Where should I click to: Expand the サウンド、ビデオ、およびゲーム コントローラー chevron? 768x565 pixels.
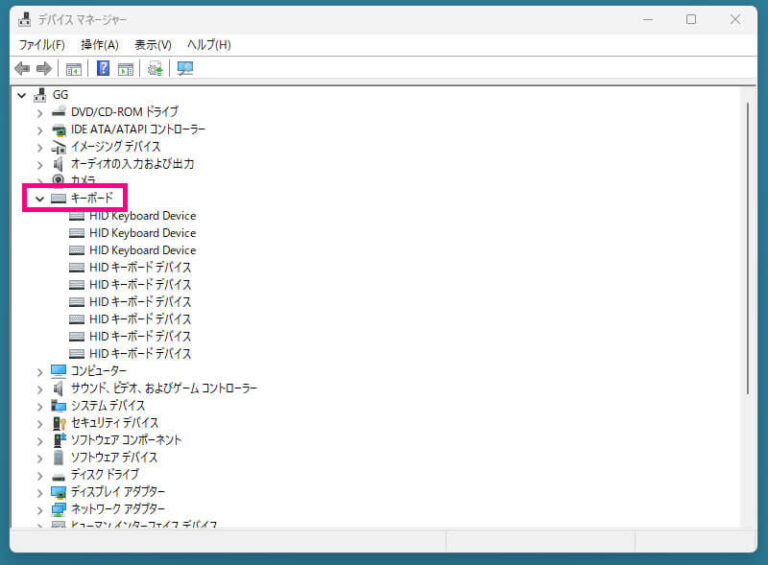point(40,389)
